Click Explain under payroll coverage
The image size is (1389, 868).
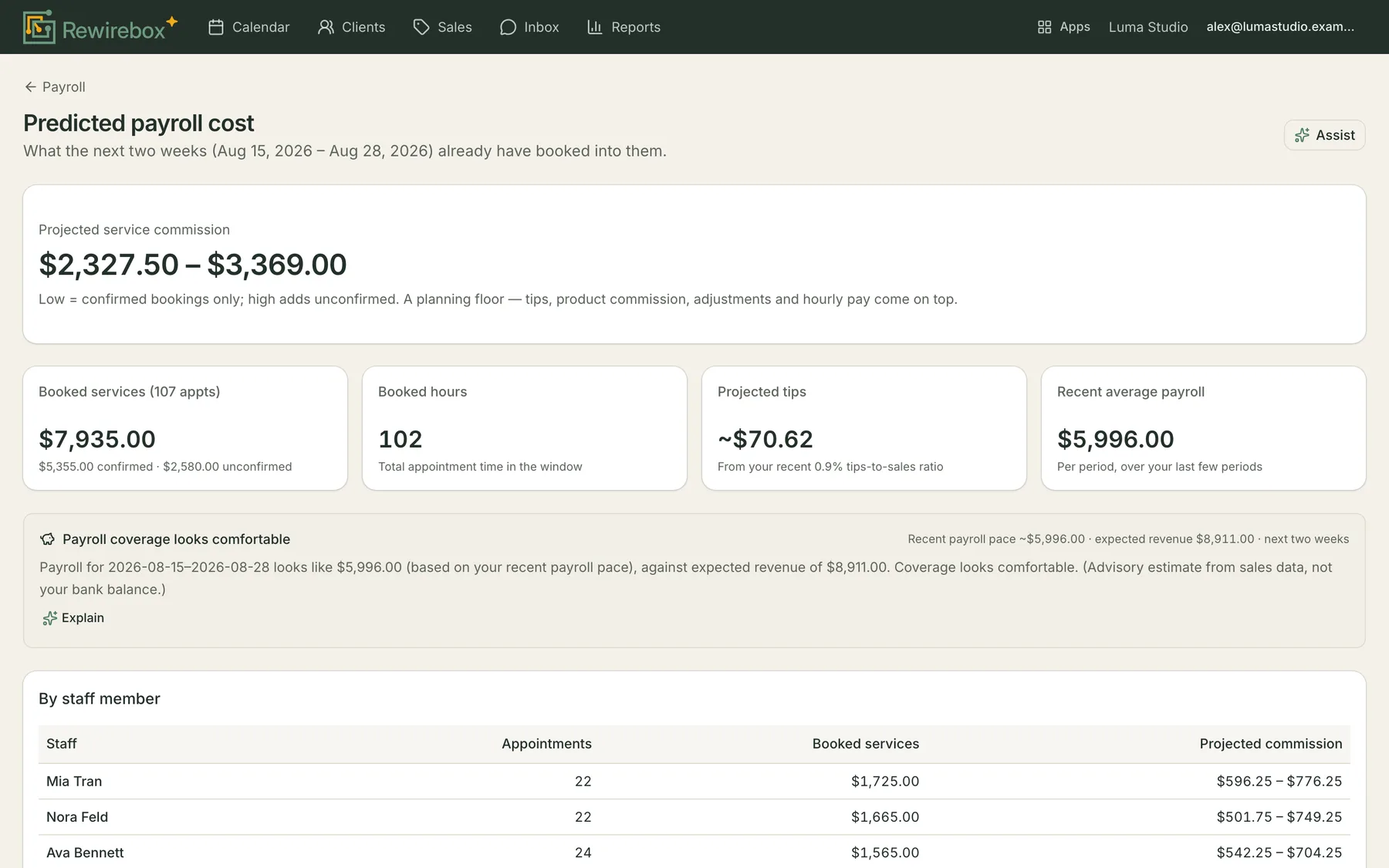click(x=73, y=618)
